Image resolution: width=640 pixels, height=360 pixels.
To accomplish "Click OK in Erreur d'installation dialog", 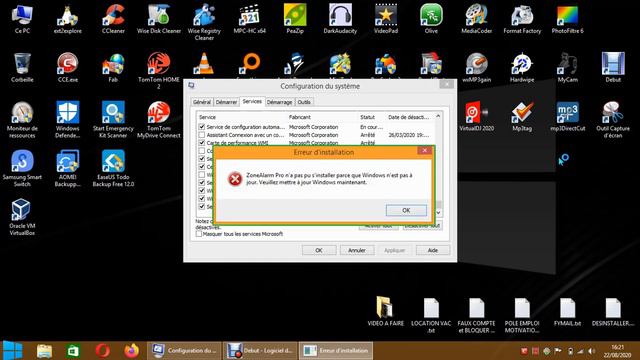I will (x=406, y=210).
